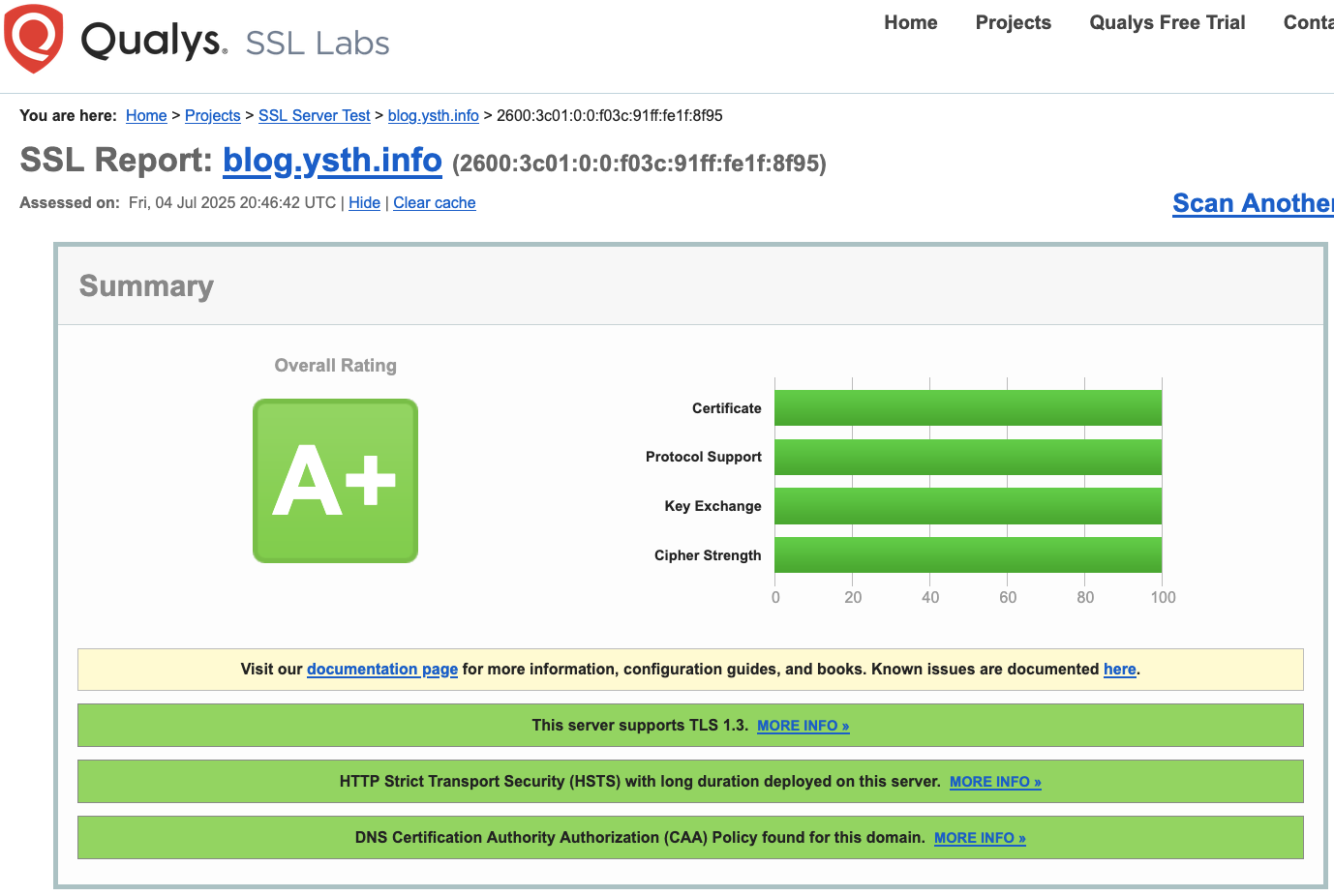The height and width of the screenshot is (896, 1334).
Task: Open blog.ysth.info breadcrumb link
Action: 434,115
